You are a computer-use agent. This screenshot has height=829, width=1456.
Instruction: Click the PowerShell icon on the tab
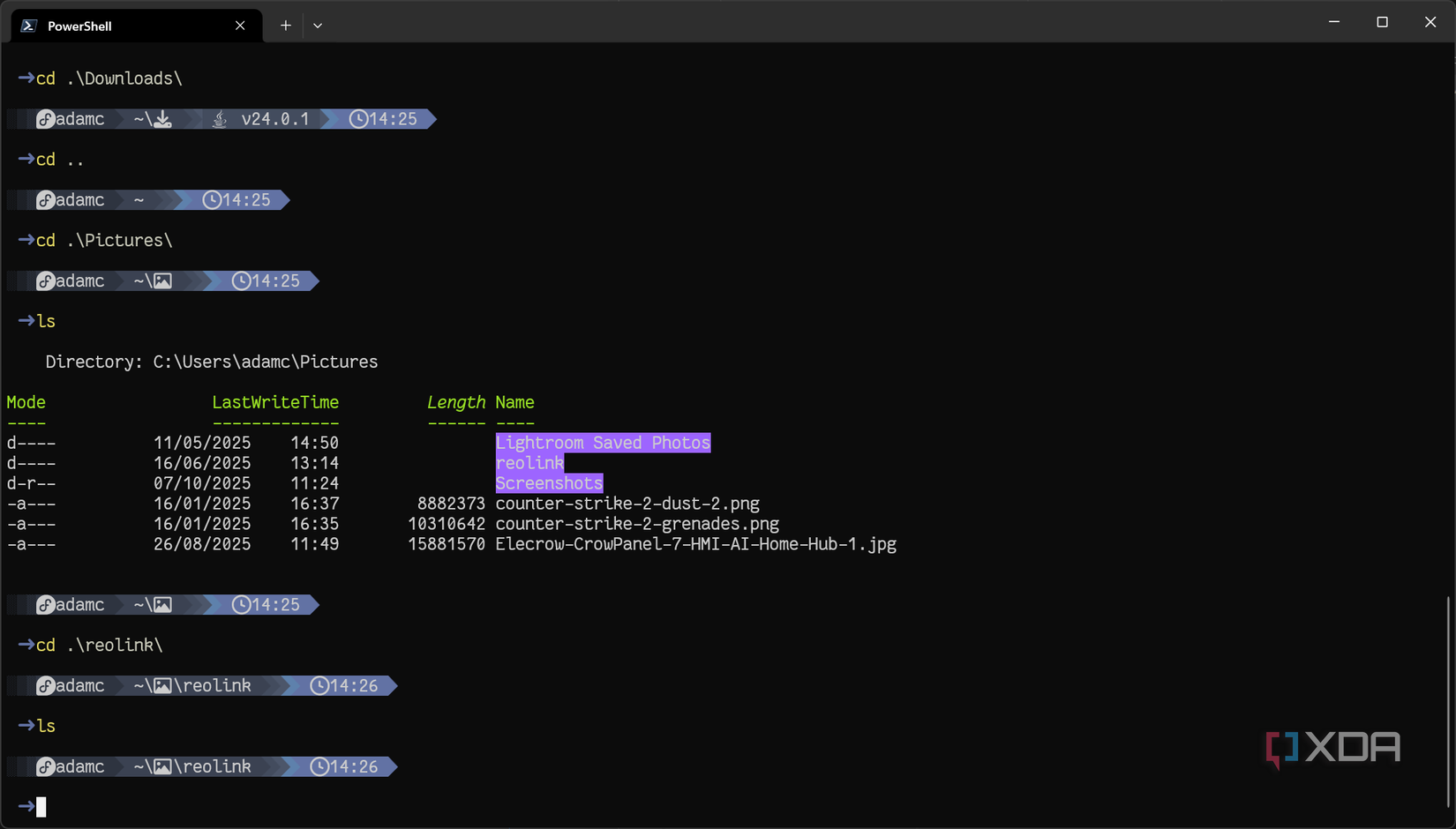click(x=28, y=26)
